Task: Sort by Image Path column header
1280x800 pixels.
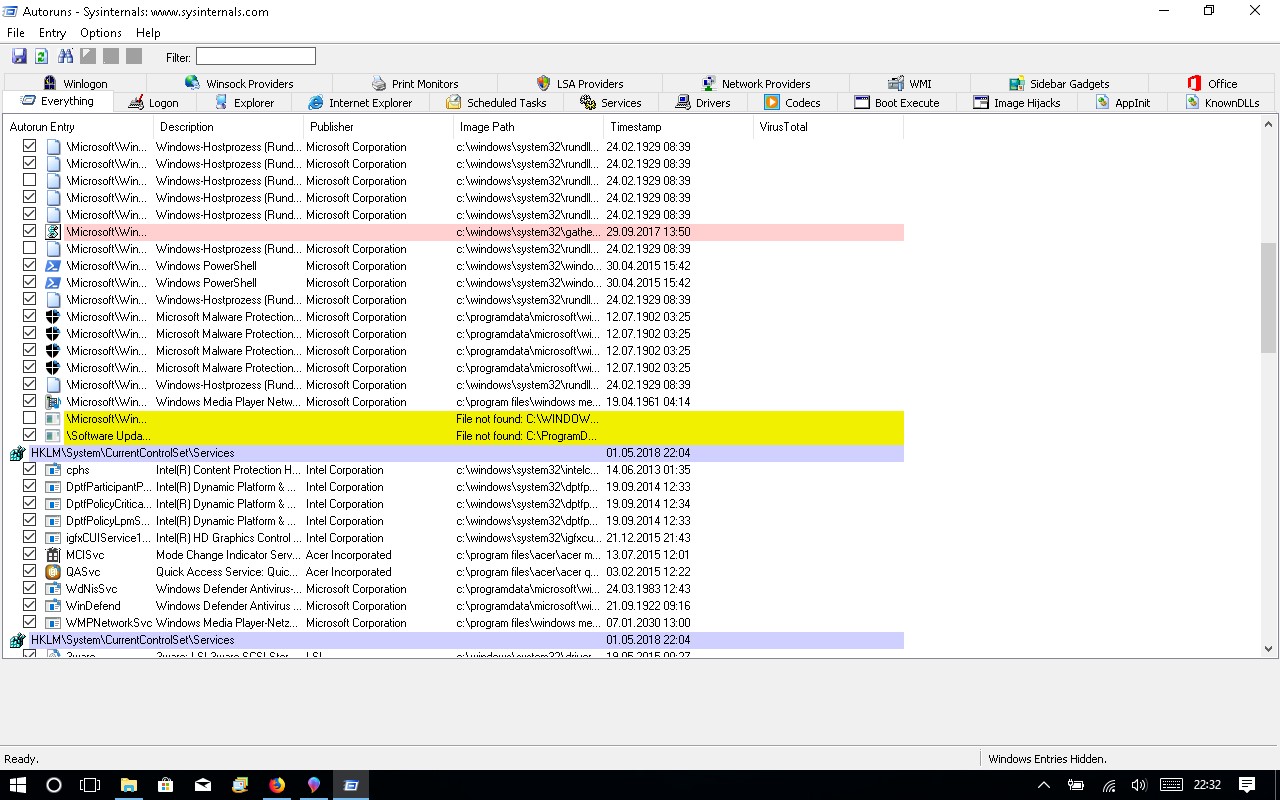Action: click(x=529, y=127)
